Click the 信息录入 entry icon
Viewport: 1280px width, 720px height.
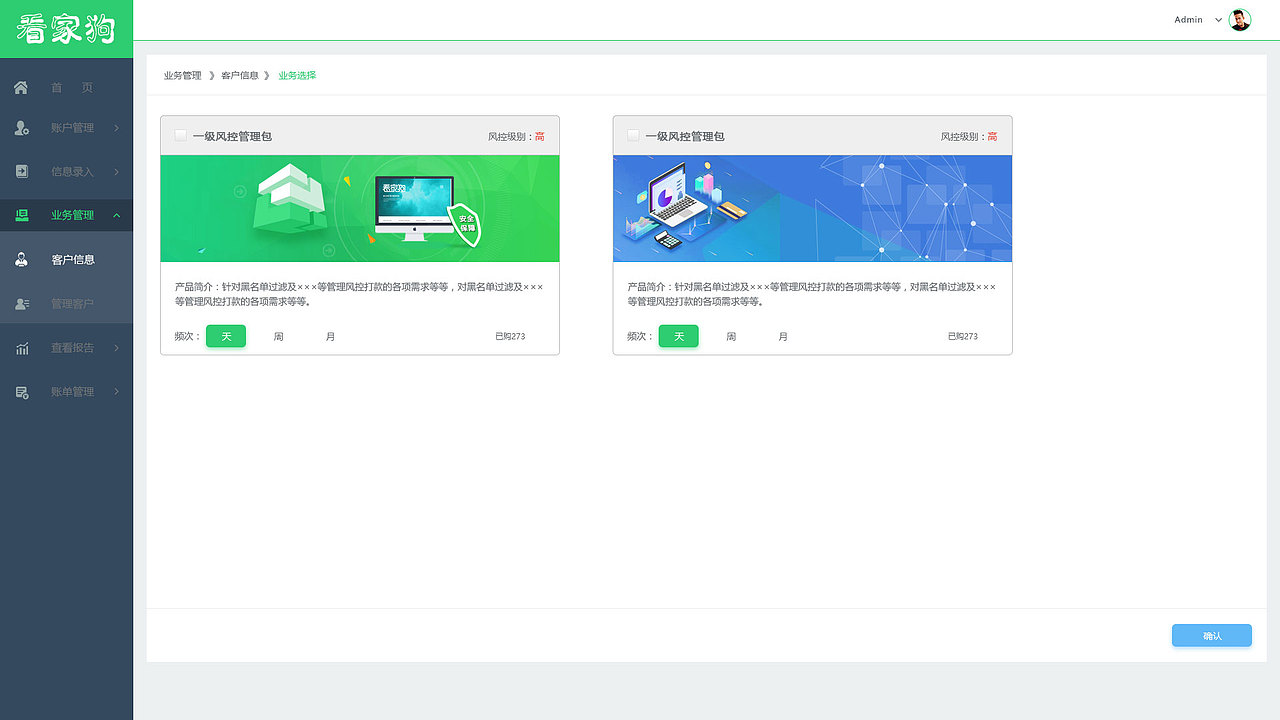pos(21,171)
